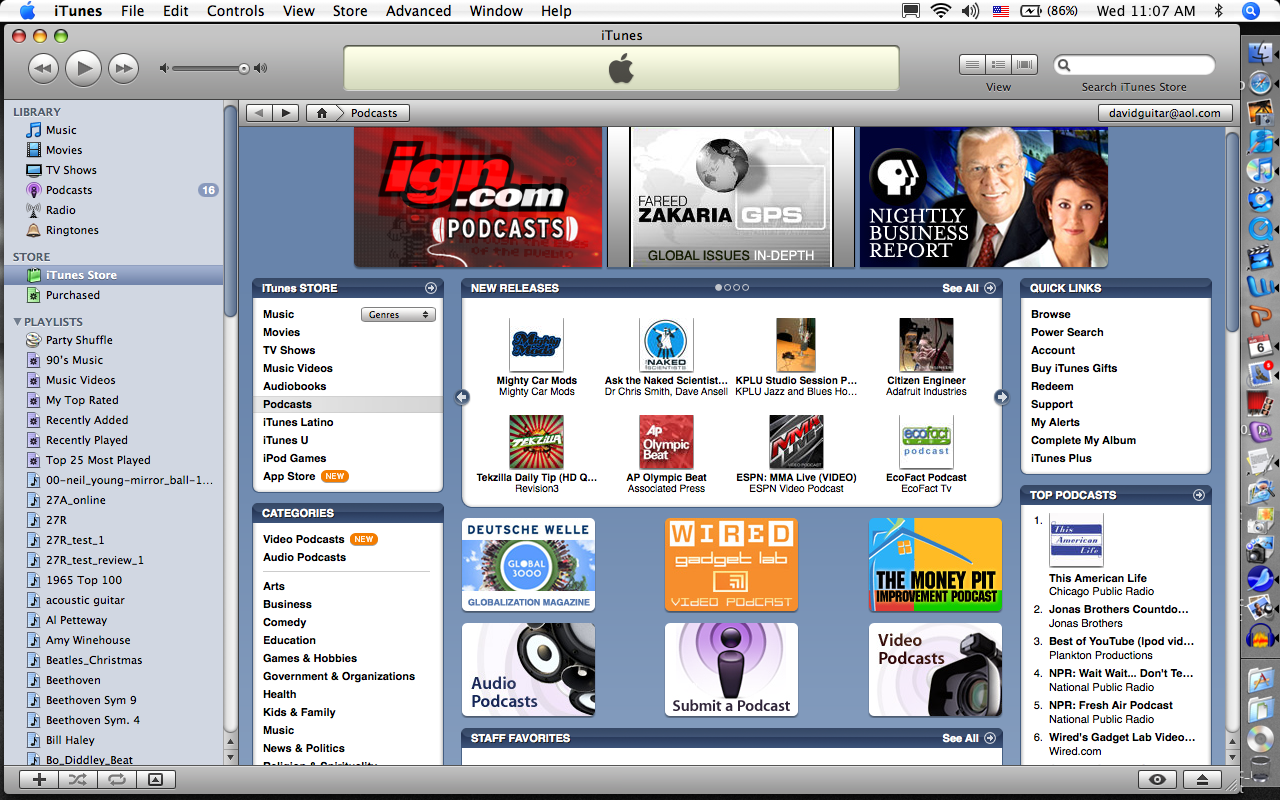The width and height of the screenshot is (1280, 800).
Task: Open the Store menu
Action: 350,11
